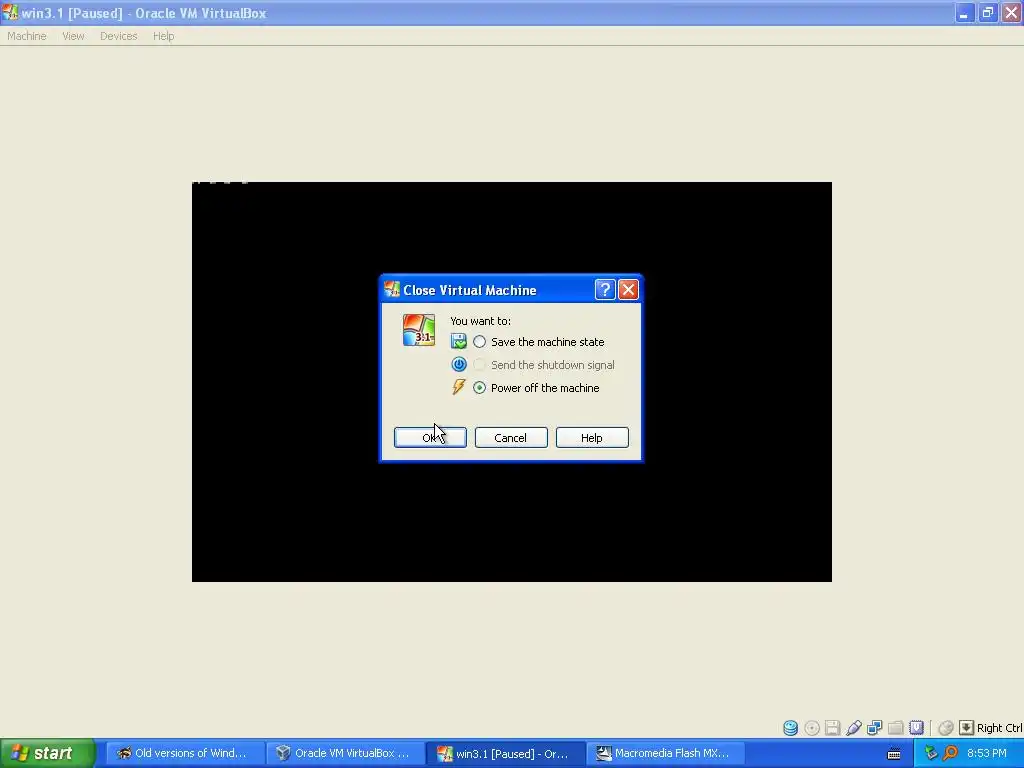Screen dimensions: 1024x768
Task: Select the disabled Send the shutdown signal radio
Action: tap(479, 365)
